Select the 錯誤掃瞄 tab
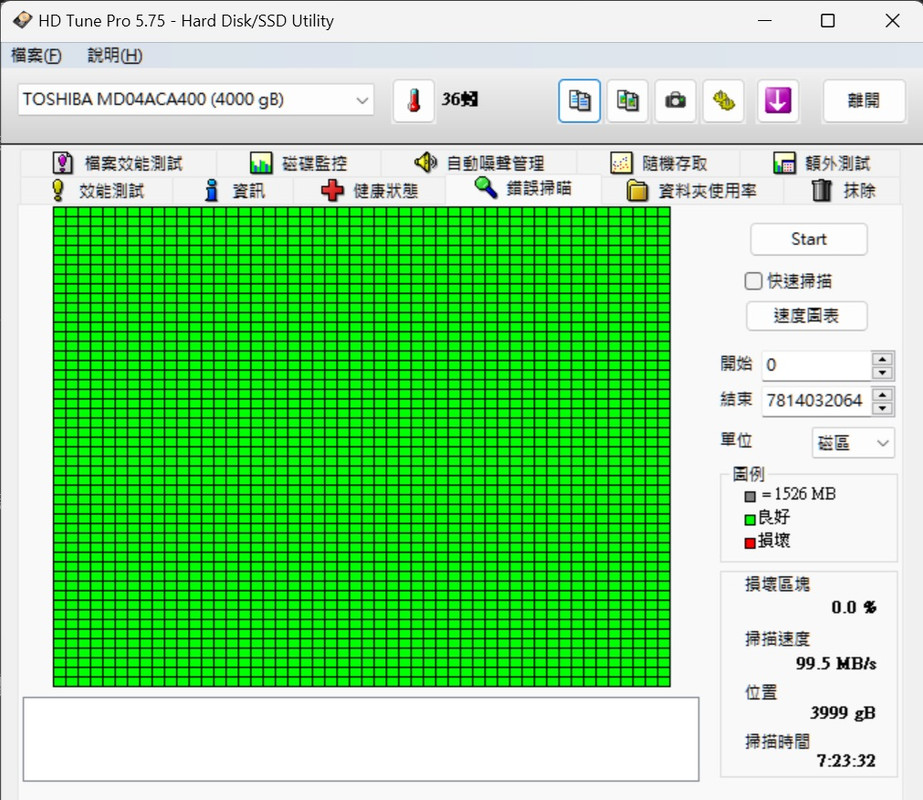 (523, 188)
